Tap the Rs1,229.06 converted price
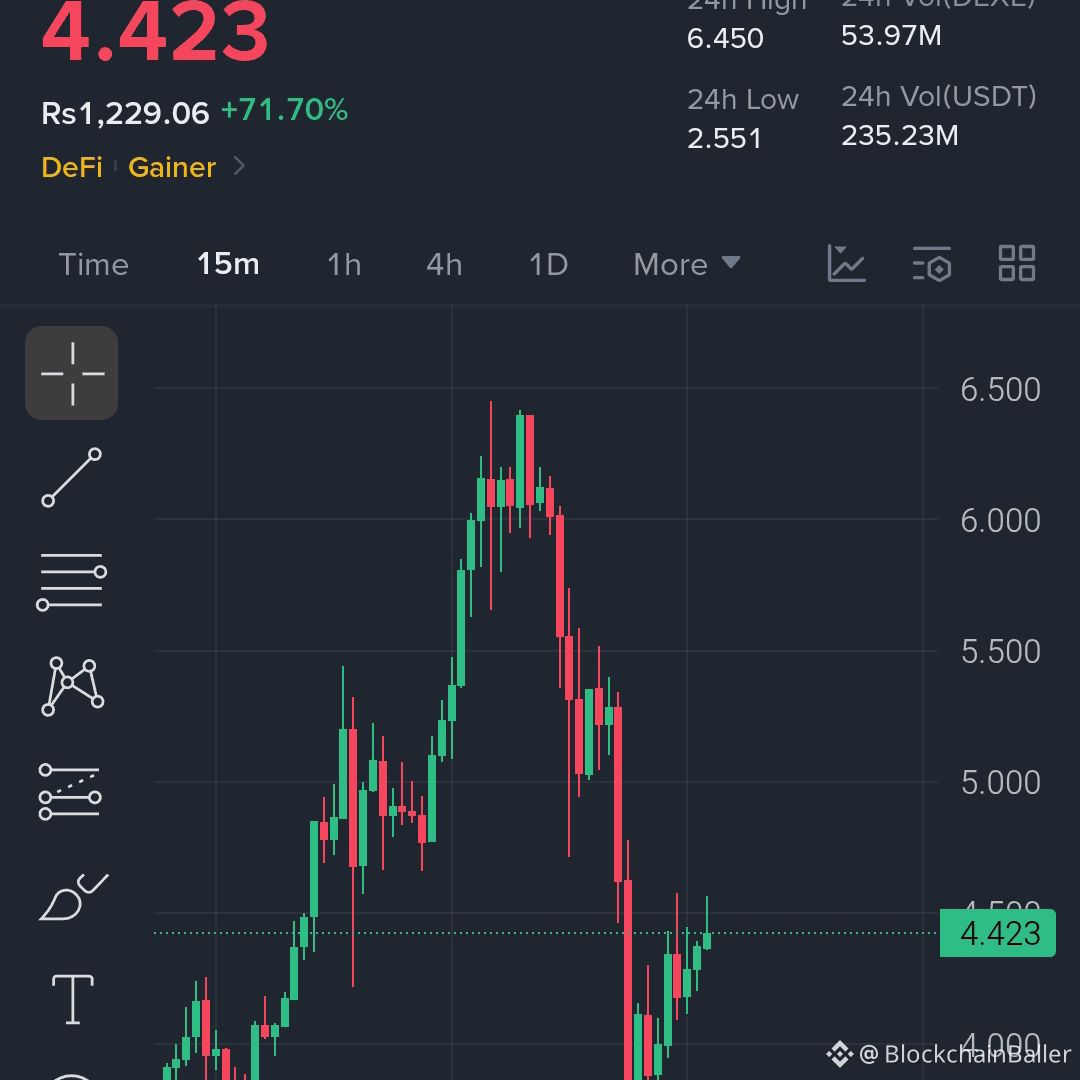Viewport: 1080px width, 1080px height. coord(125,113)
